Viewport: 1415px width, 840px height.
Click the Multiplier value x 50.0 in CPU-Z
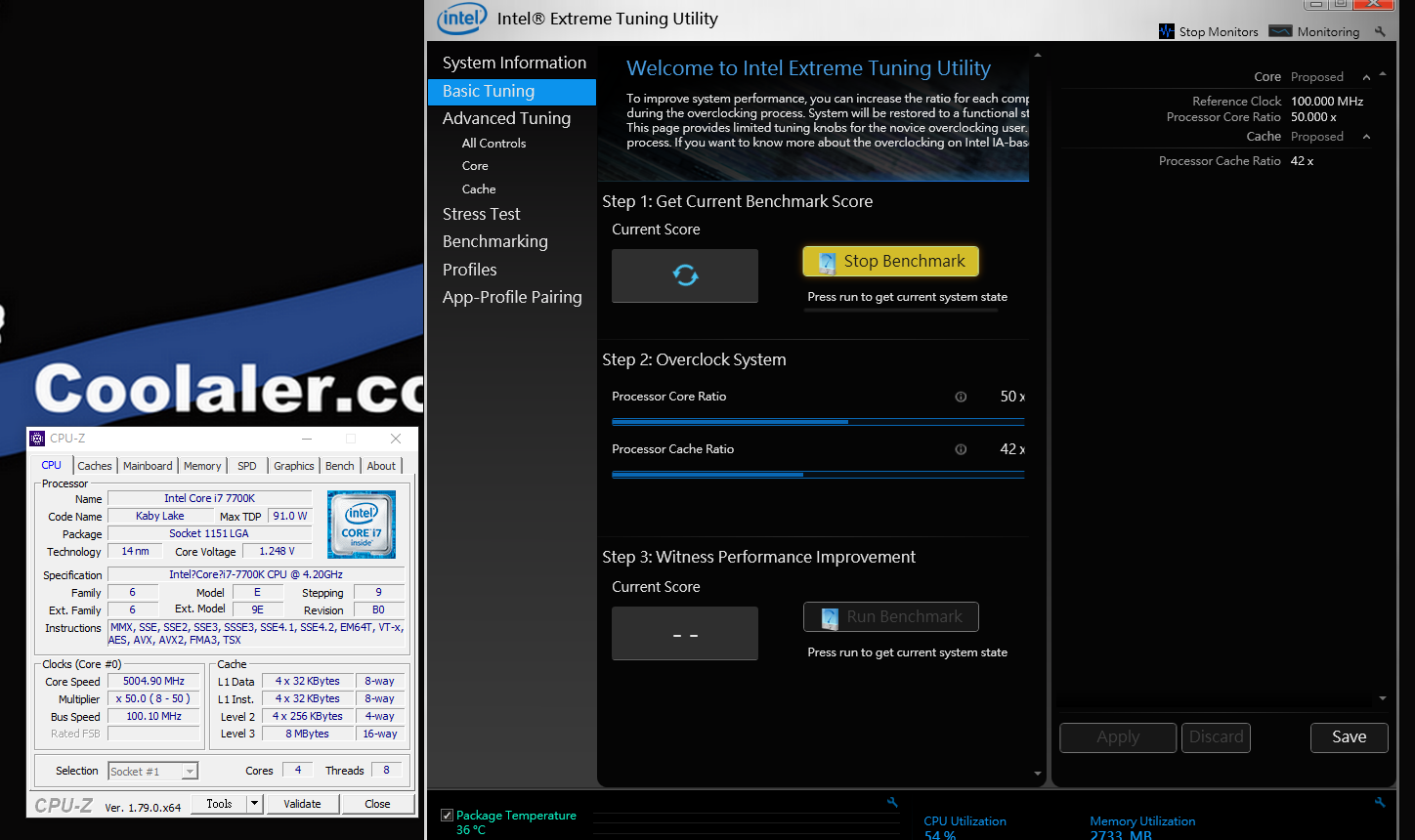pos(153,699)
